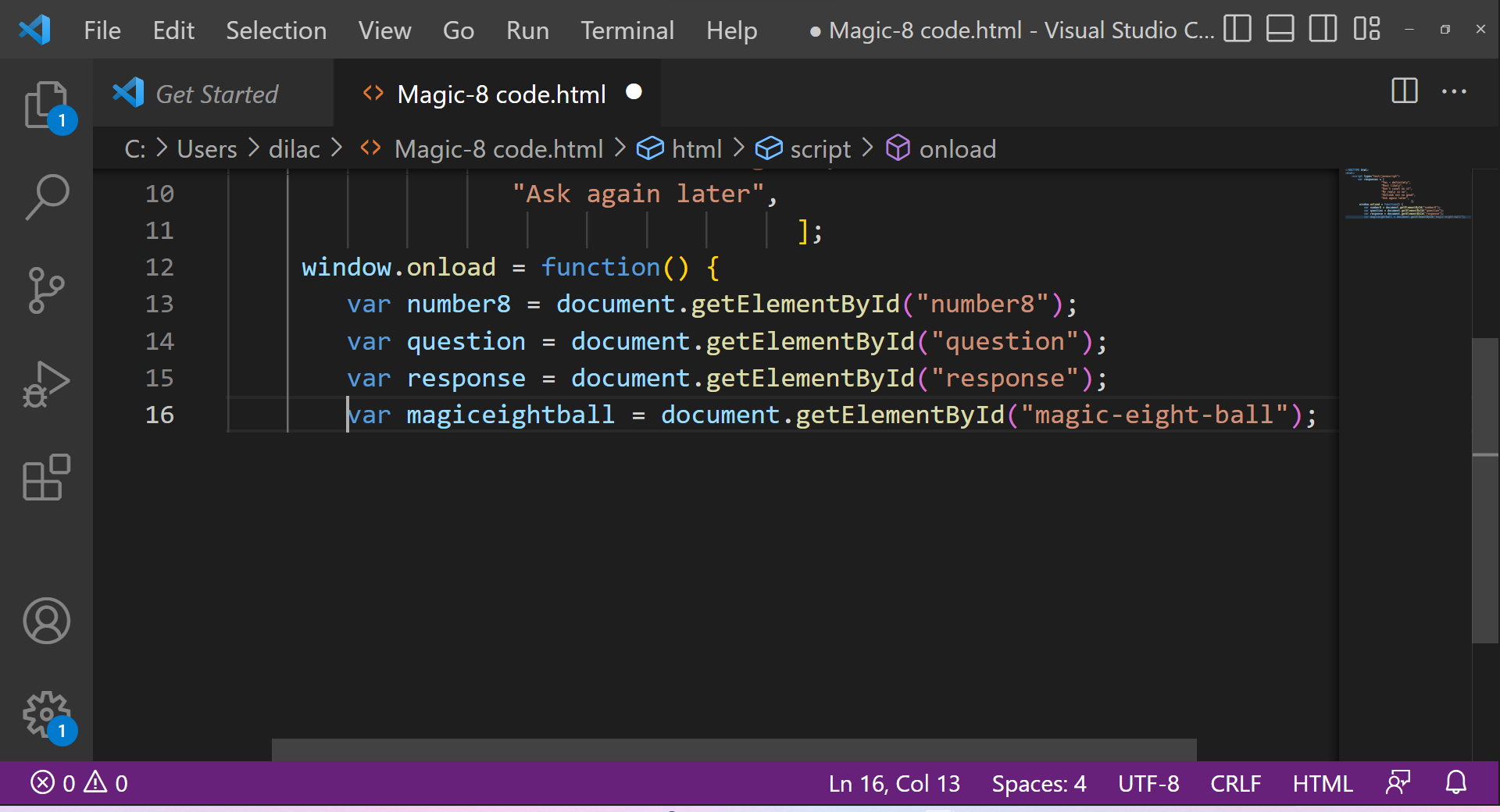Open the Customize Layout dropdown
This screenshot has height=812, width=1500.
tap(1367, 29)
